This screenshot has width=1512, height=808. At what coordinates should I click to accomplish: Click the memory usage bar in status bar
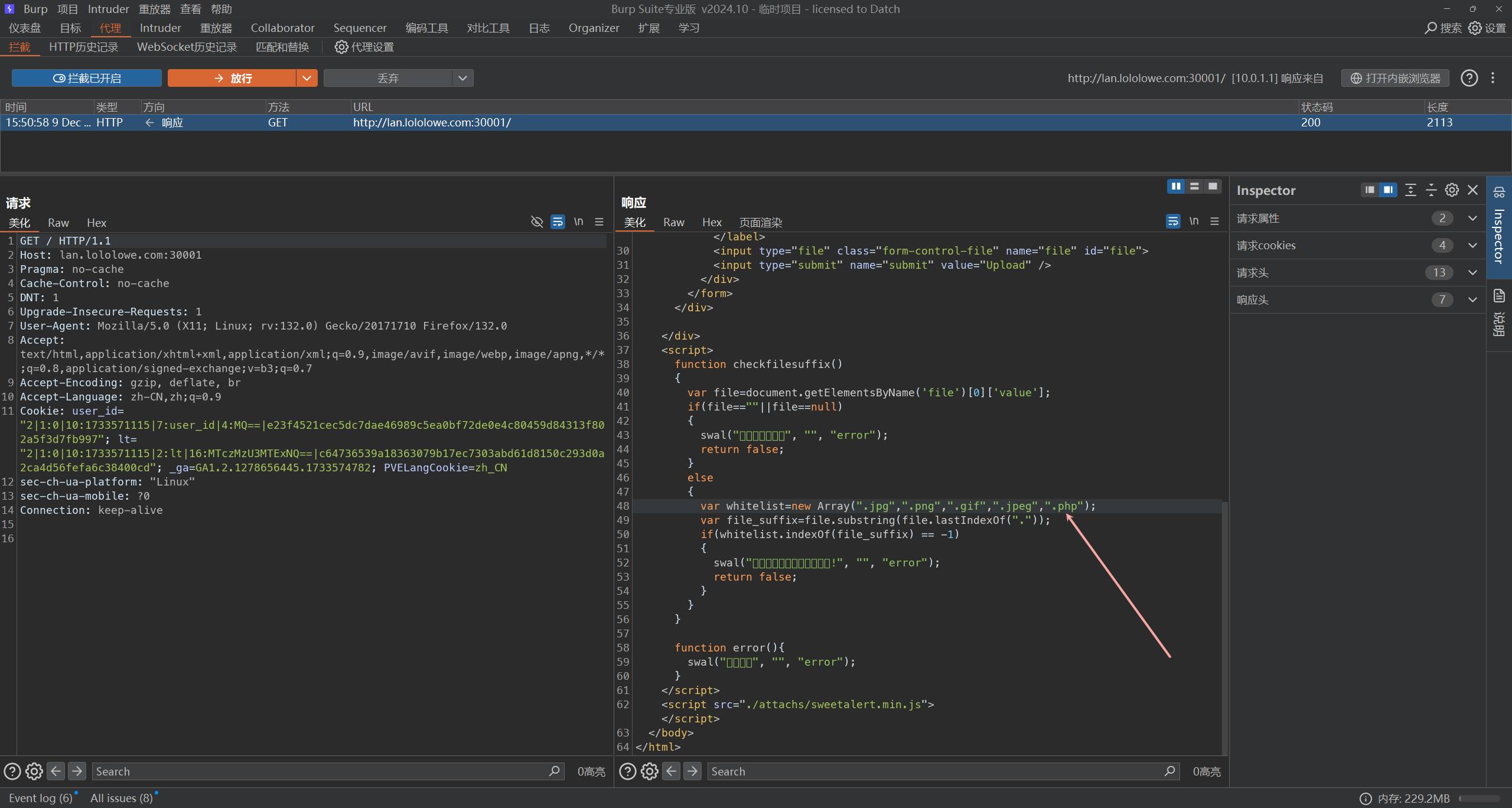point(1478,799)
